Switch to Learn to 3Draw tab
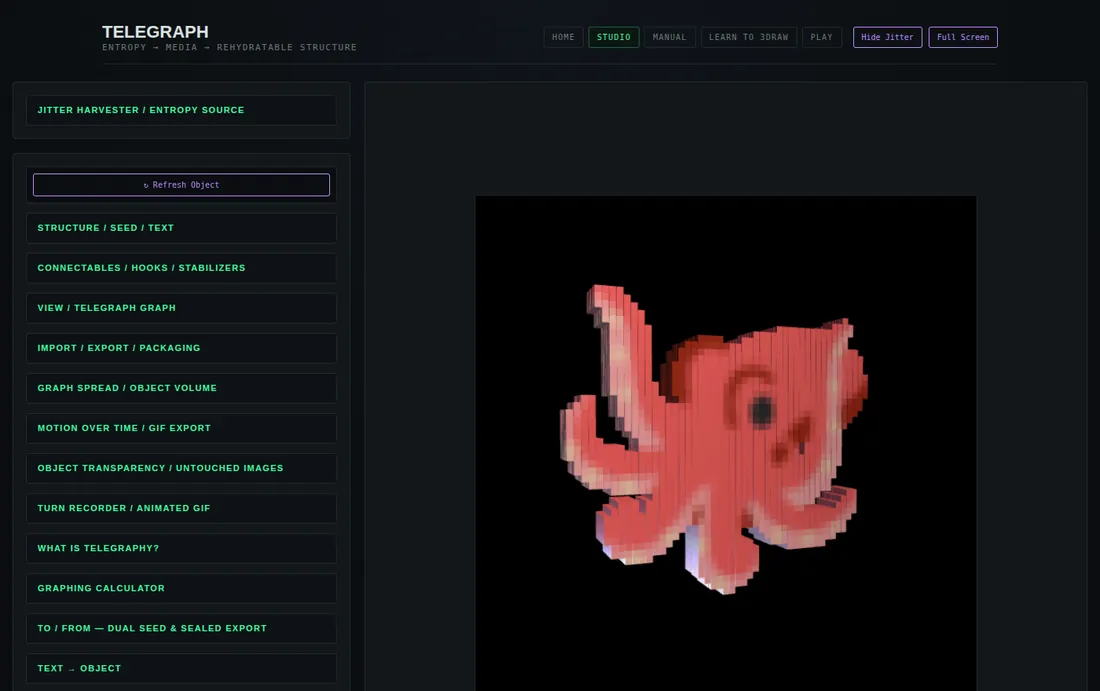Screen dimensions: 1100x691 [x=749, y=37]
